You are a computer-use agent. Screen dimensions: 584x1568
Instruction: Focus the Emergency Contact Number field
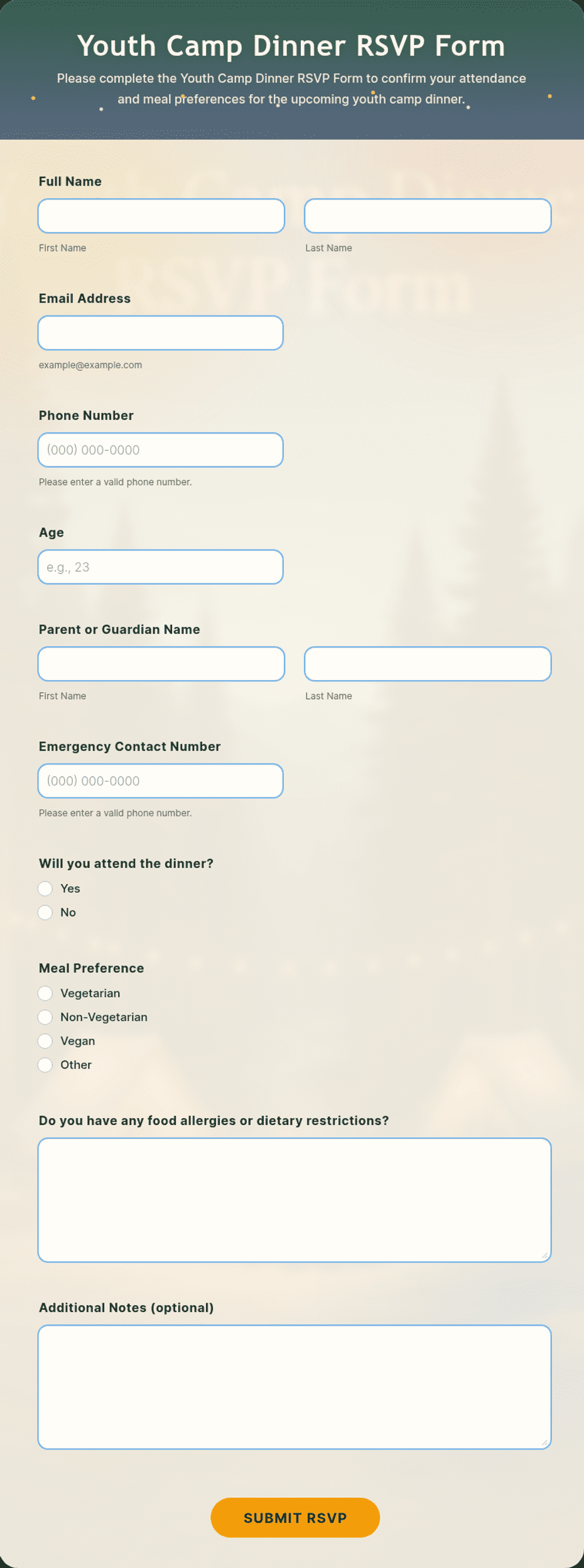click(161, 781)
